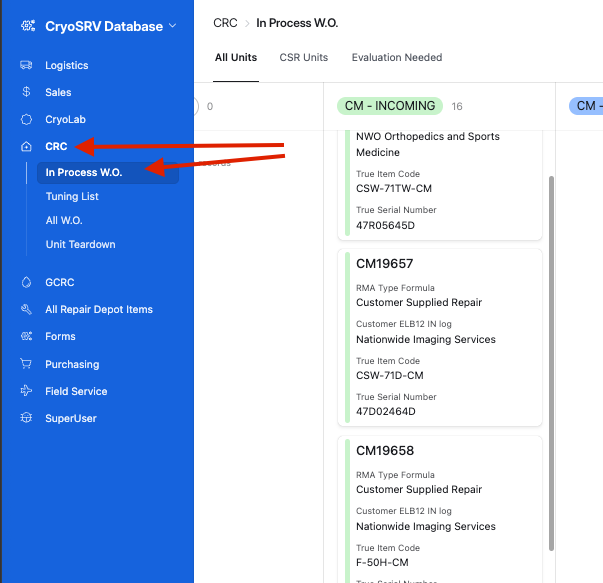Viewport: 603px width, 583px height.
Task: Click the Logistics truck icon
Action: (26, 65)
